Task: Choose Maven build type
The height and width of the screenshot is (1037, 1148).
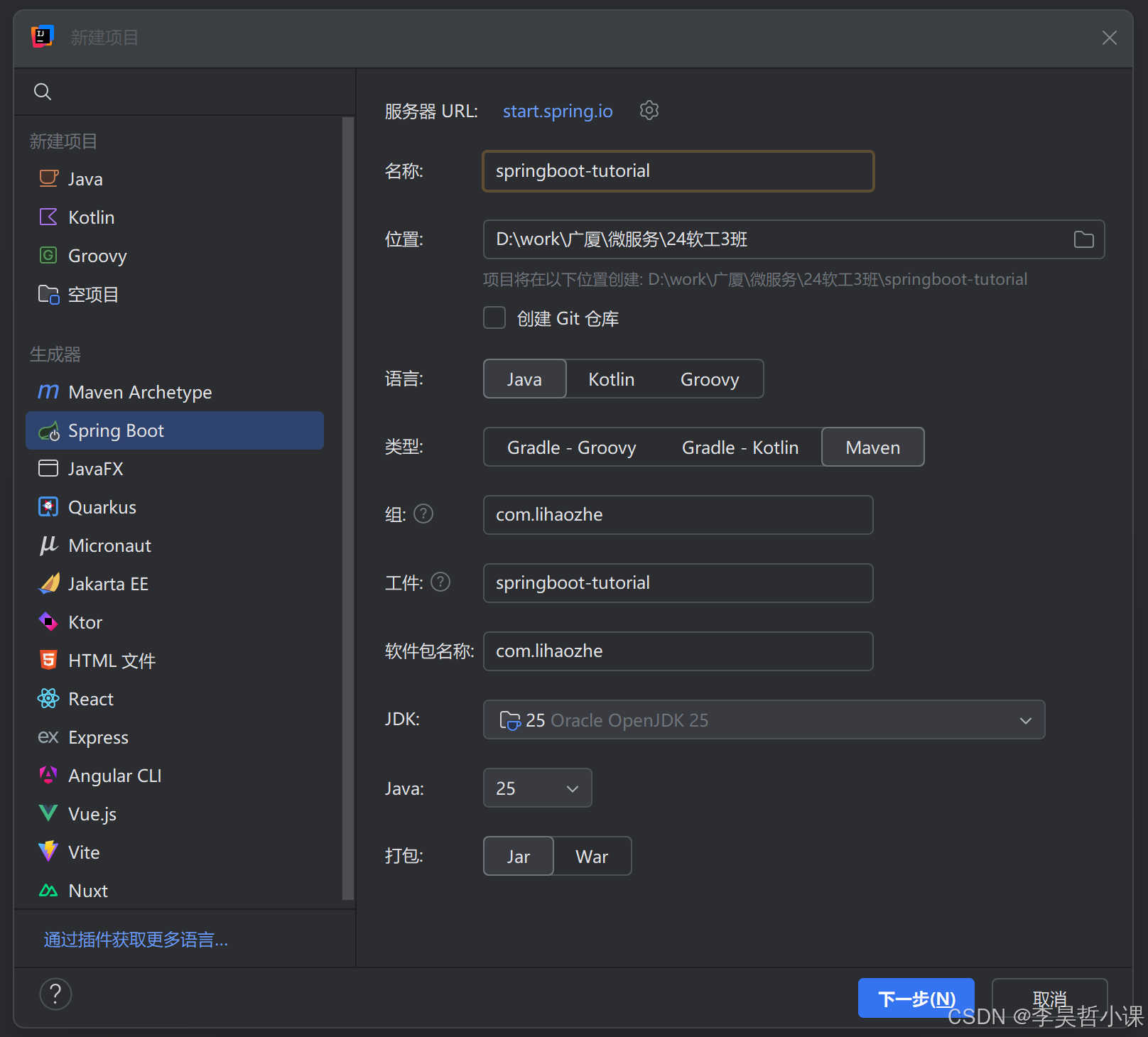Action: coord(872,447)
